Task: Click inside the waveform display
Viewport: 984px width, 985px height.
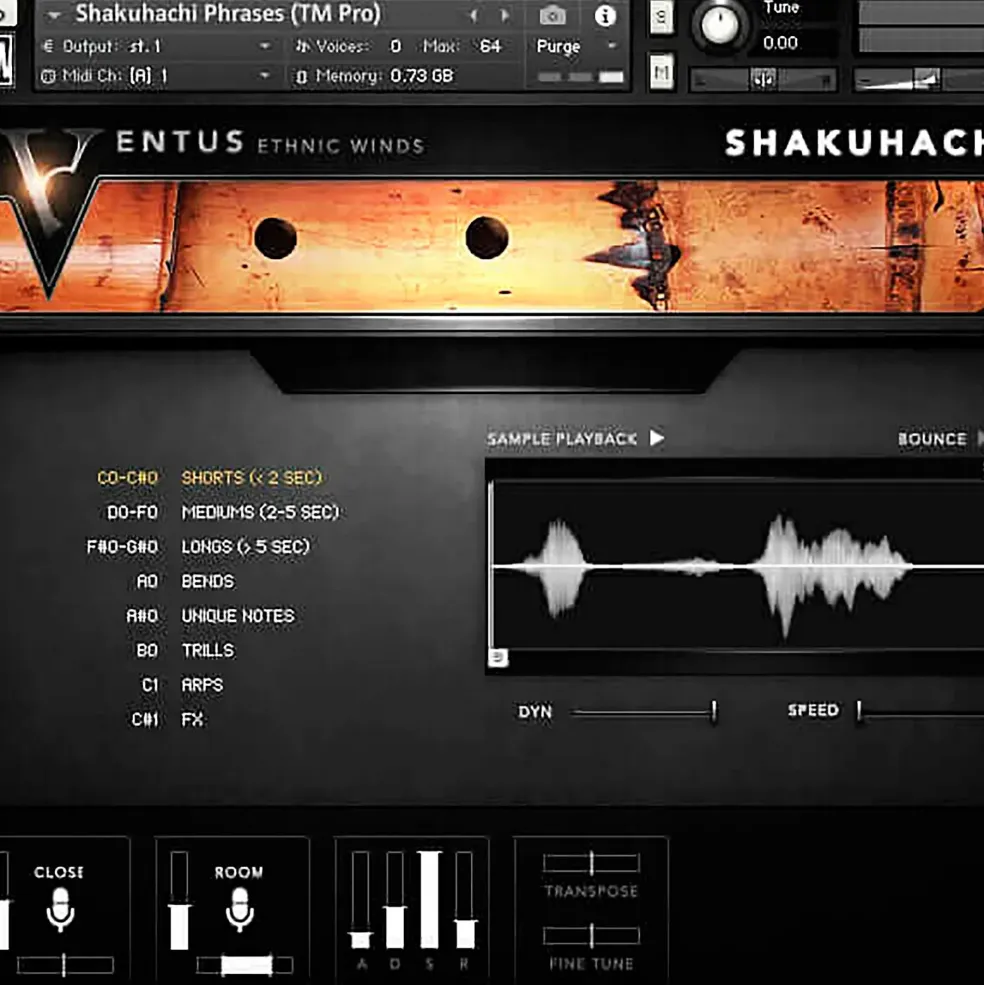Action: tap(737, 565)
